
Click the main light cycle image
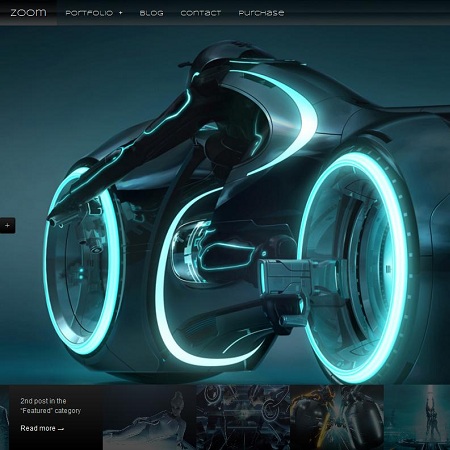point(225,205)
